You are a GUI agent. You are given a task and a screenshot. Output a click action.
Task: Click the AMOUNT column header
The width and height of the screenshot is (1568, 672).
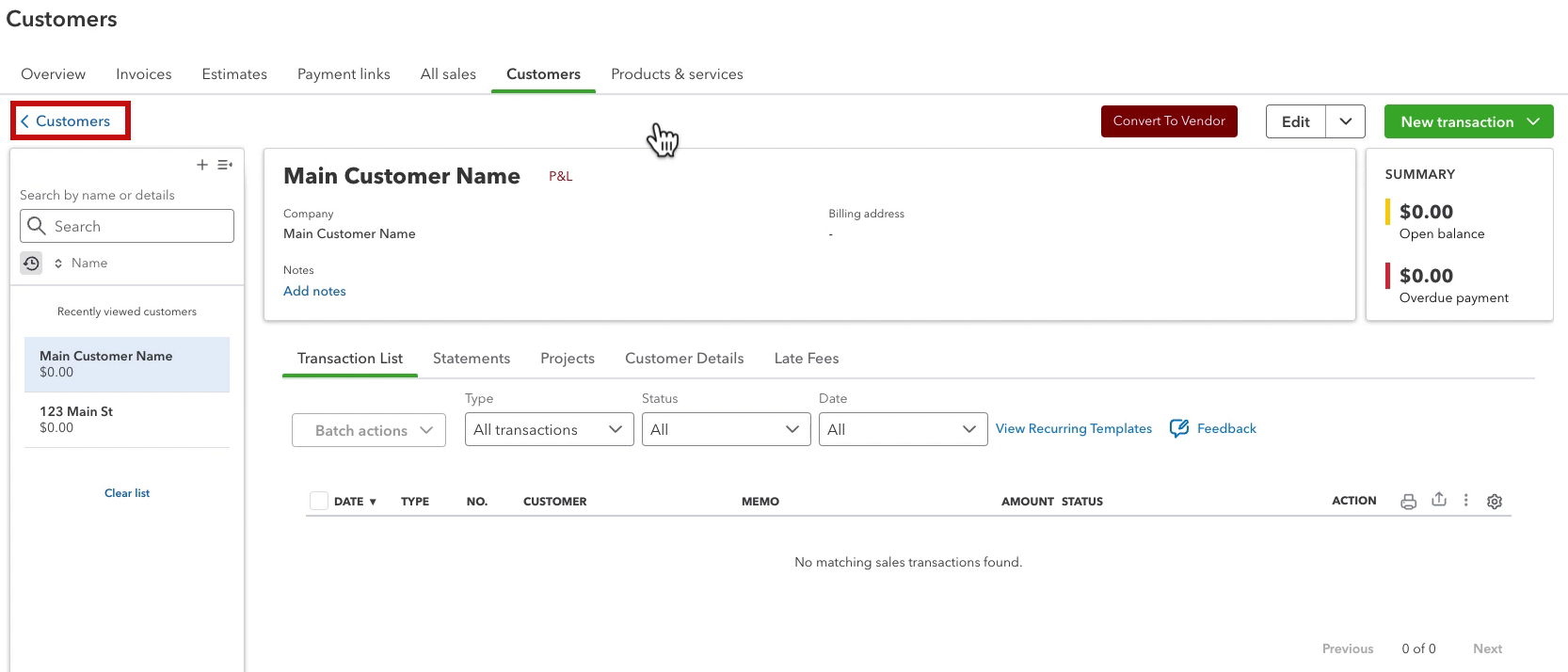click(1028, 502)
